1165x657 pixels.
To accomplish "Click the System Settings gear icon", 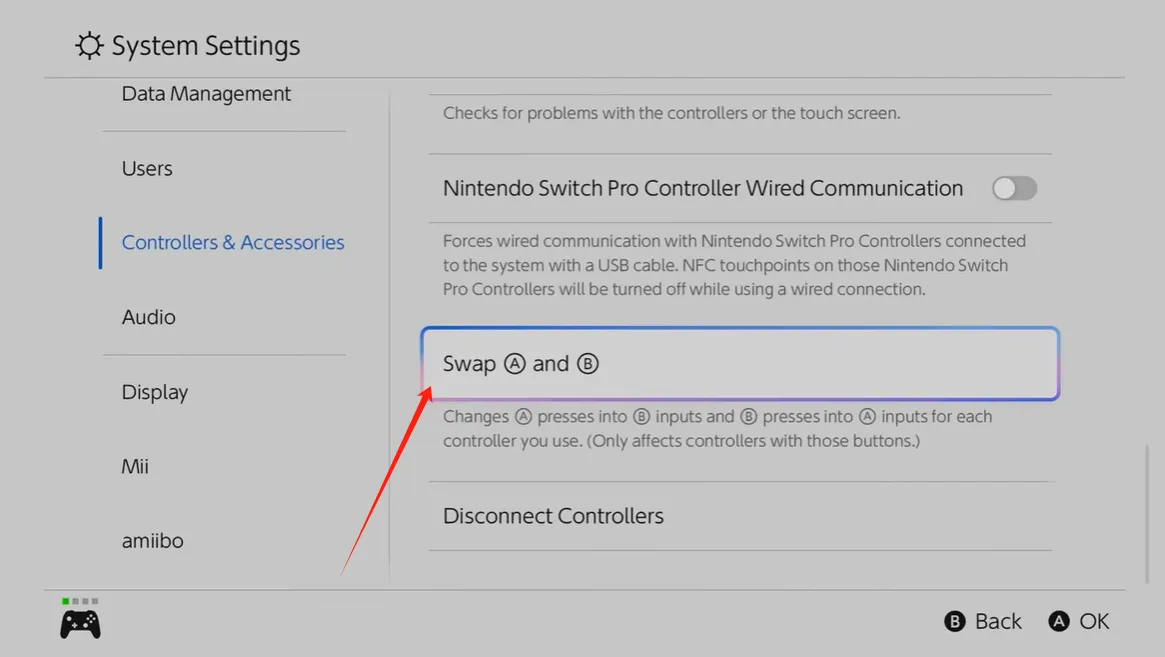I will pos(89,46).
